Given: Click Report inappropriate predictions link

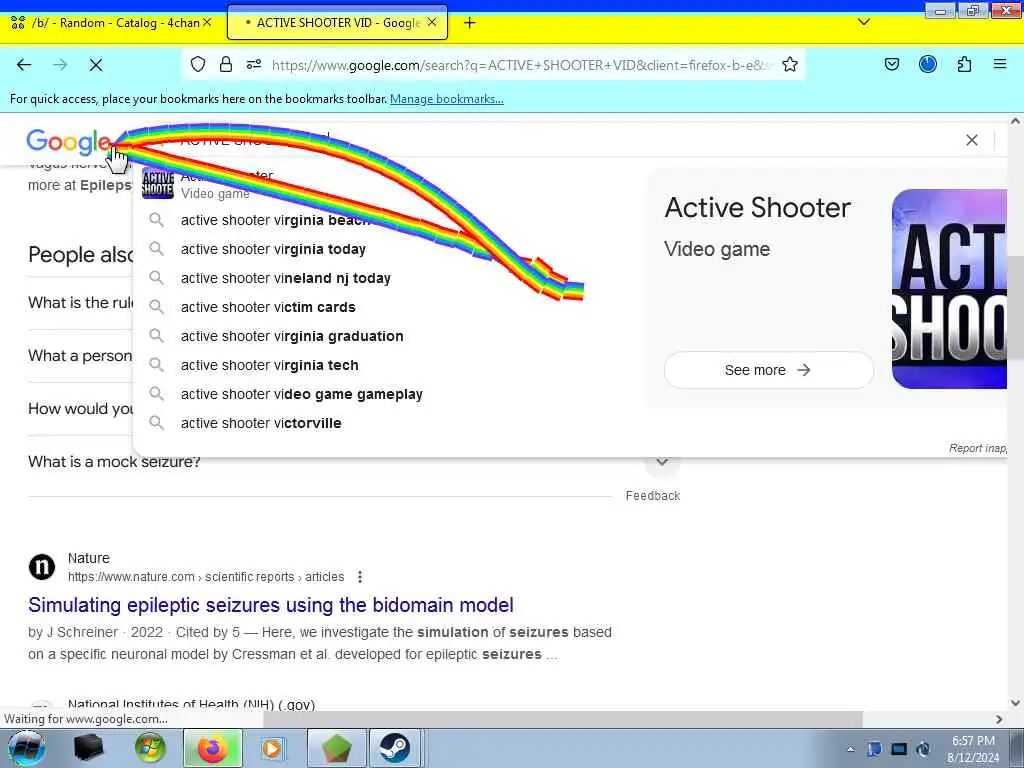Looking at the screenshot, I should tap(978, 448).
